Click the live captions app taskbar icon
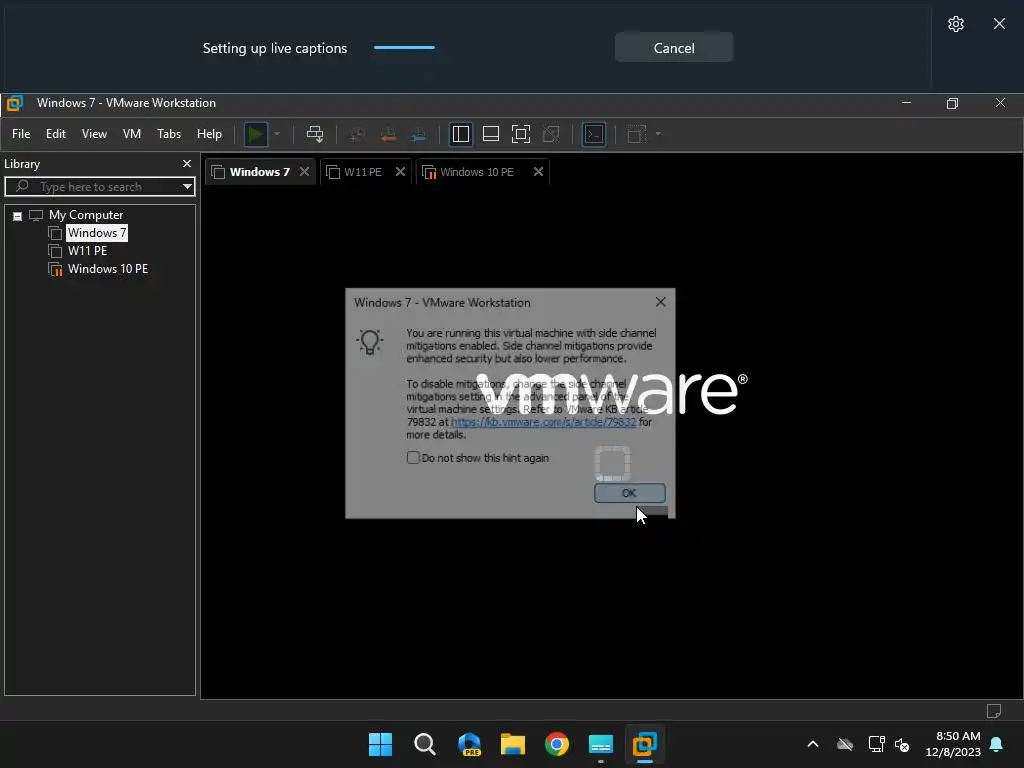The width and height of the screenshot is (1024, 768). click(601, 744)
